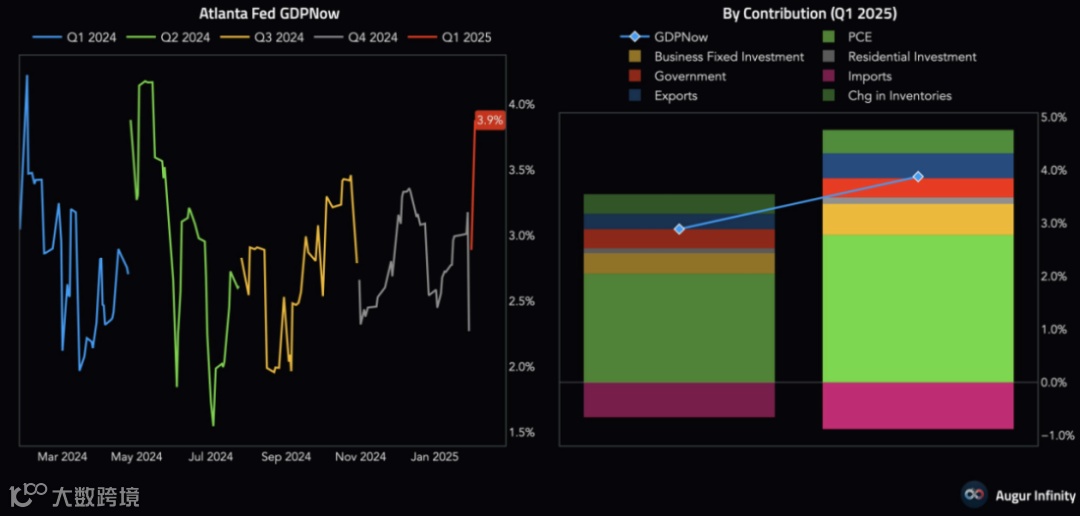Toggle the Q2 2024 legend series

coord(168,38)
